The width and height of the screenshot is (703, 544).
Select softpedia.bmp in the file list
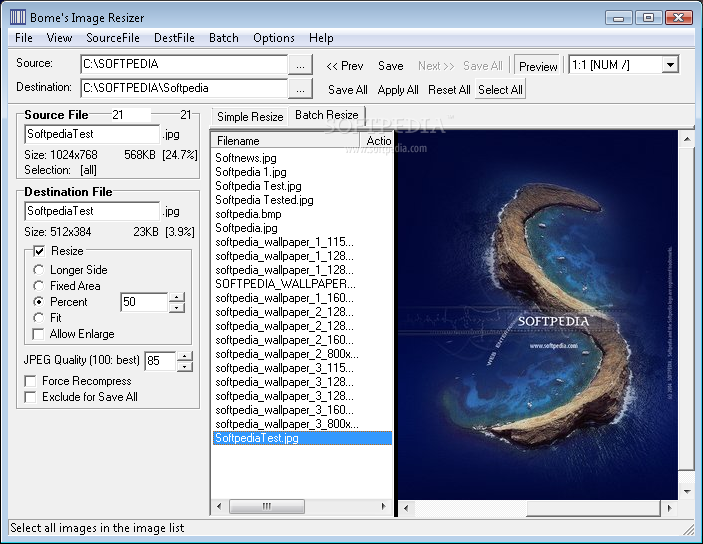tap(248, 214)
